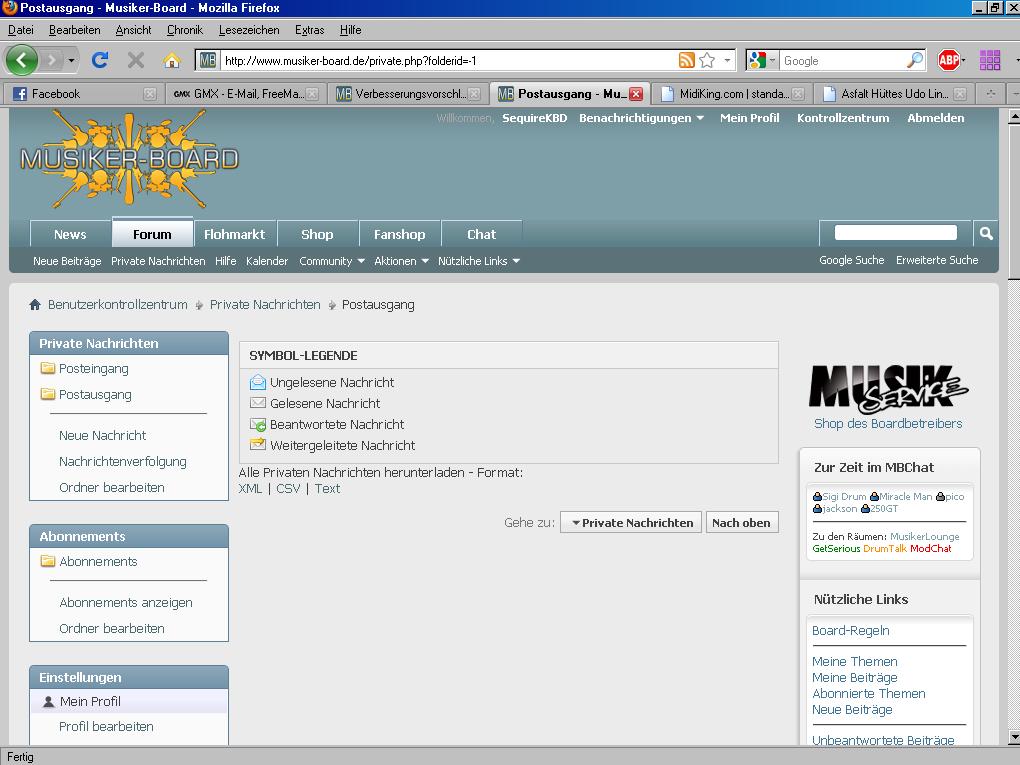Open Posteingang folder
This screenshot has height=765, width=1020.
click(94, 369)
